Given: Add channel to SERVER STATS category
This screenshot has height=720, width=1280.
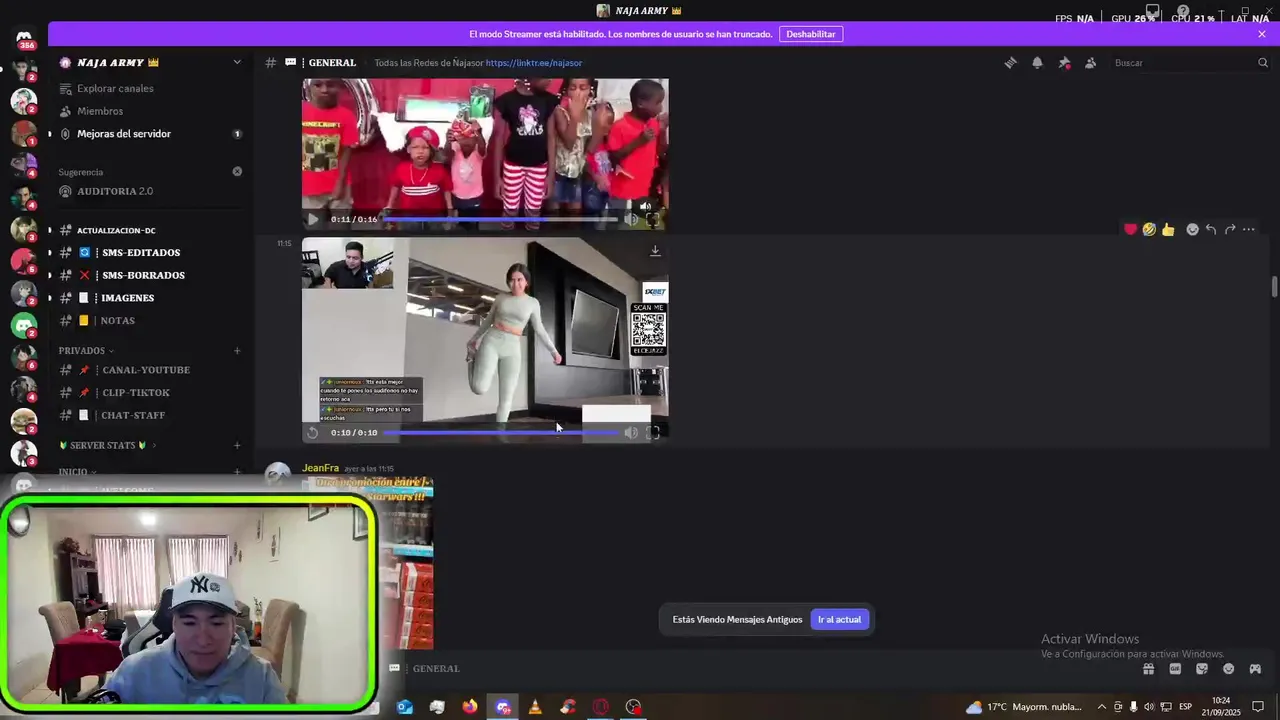Looking at the screenshot, I should point(237,445).
